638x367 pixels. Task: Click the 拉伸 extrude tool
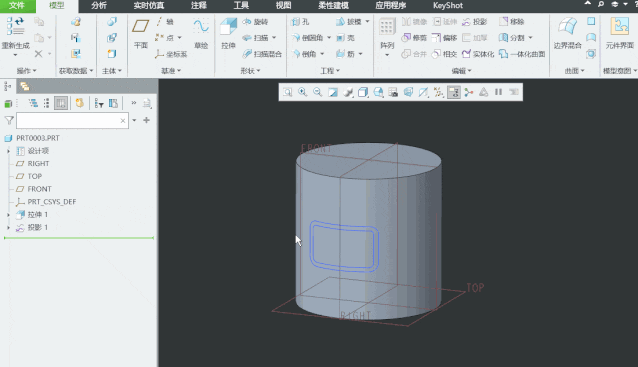(228, 33)
